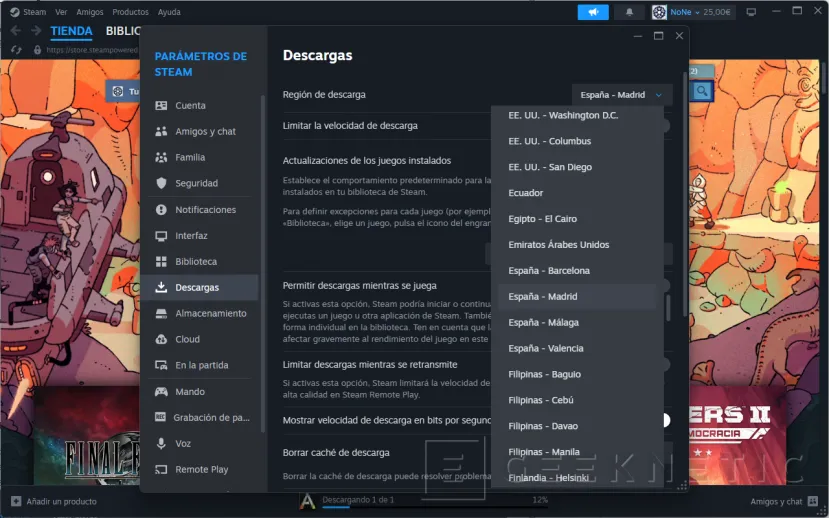
Task: Select Filipinas - Cebú region
Action: coord(577,400)
